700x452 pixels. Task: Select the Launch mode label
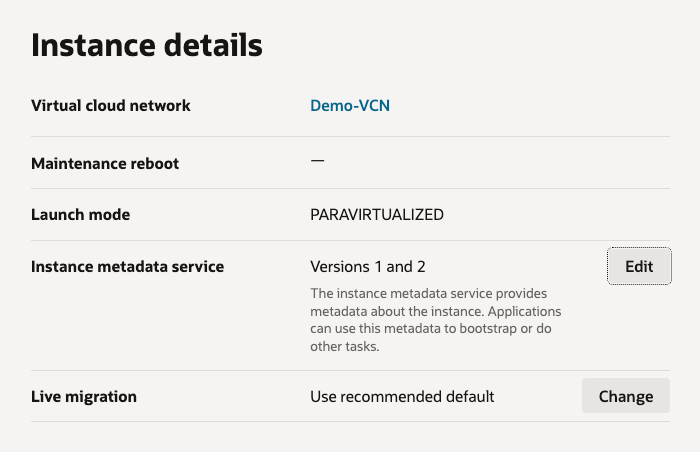(81, 214)
